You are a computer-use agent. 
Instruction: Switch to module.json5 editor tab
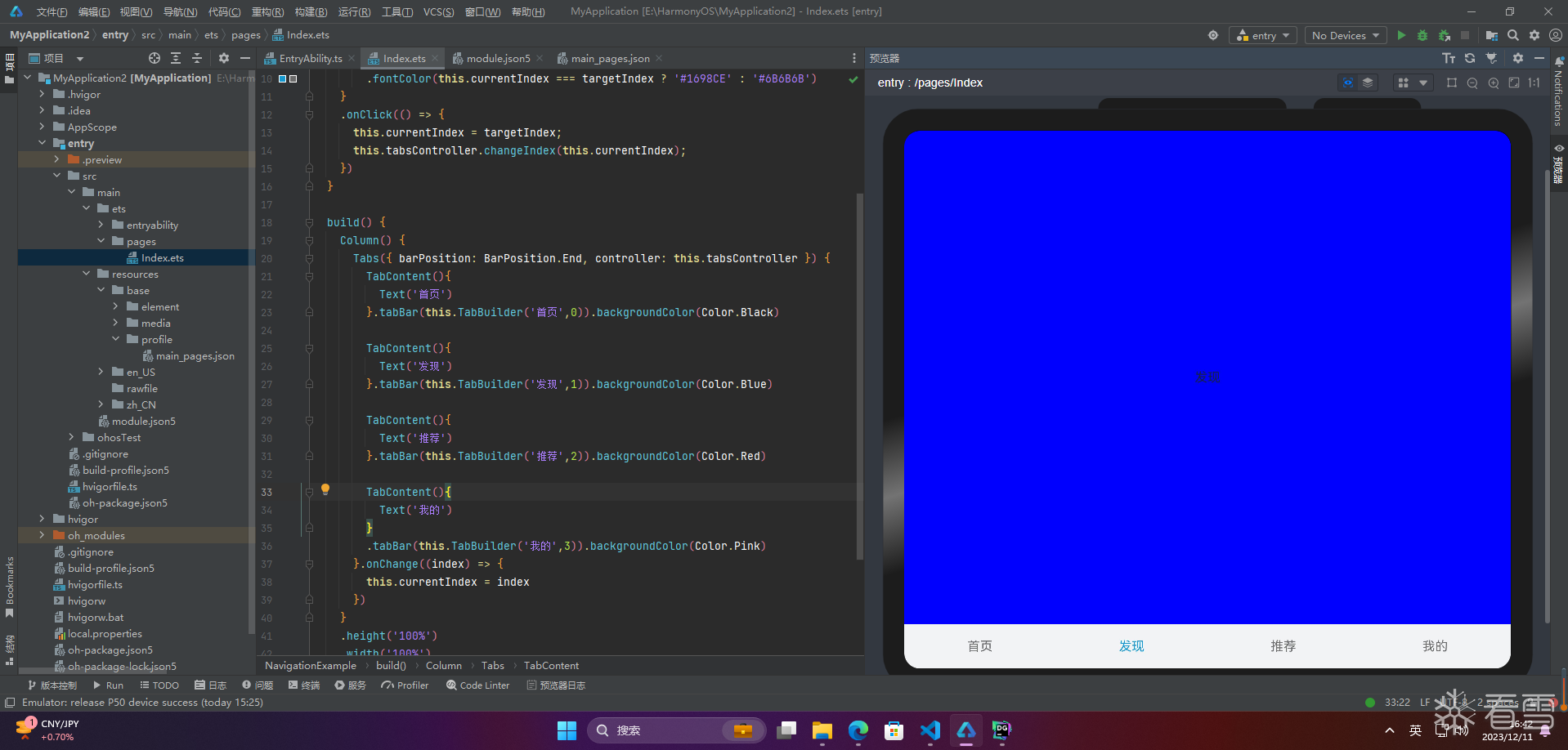click(498, 58)
